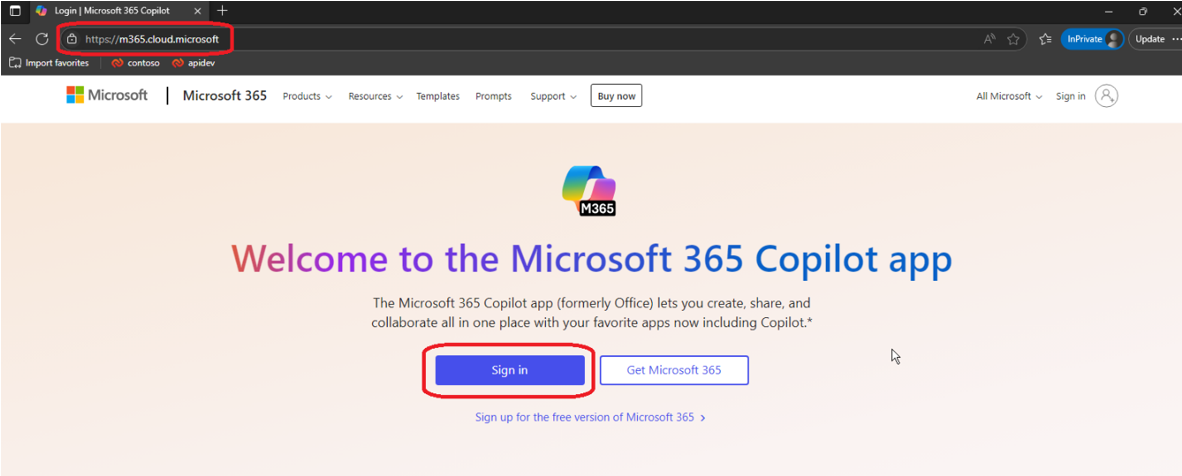Open the tab actions menu icon
1182x476 pixels.
pos(15,11)
